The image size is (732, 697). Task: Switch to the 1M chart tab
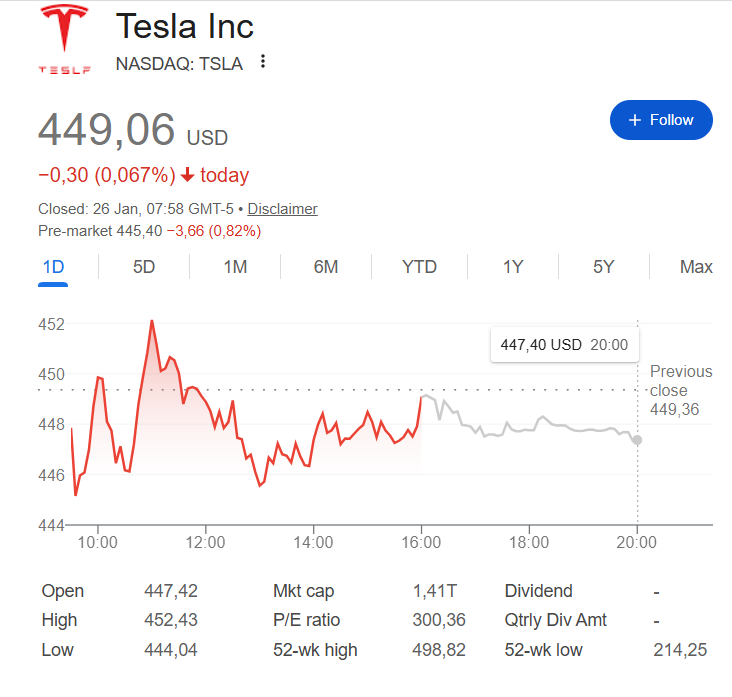pos(235,267)
